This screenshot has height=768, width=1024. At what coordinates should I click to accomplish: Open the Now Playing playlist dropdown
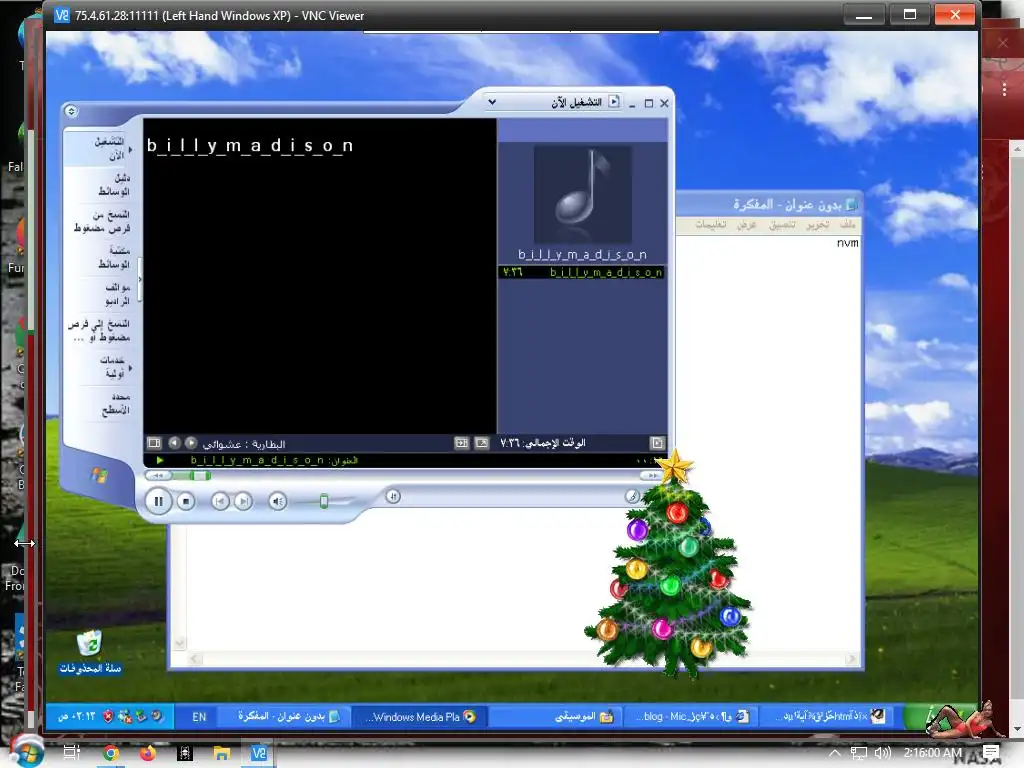(x=492, y=102)
